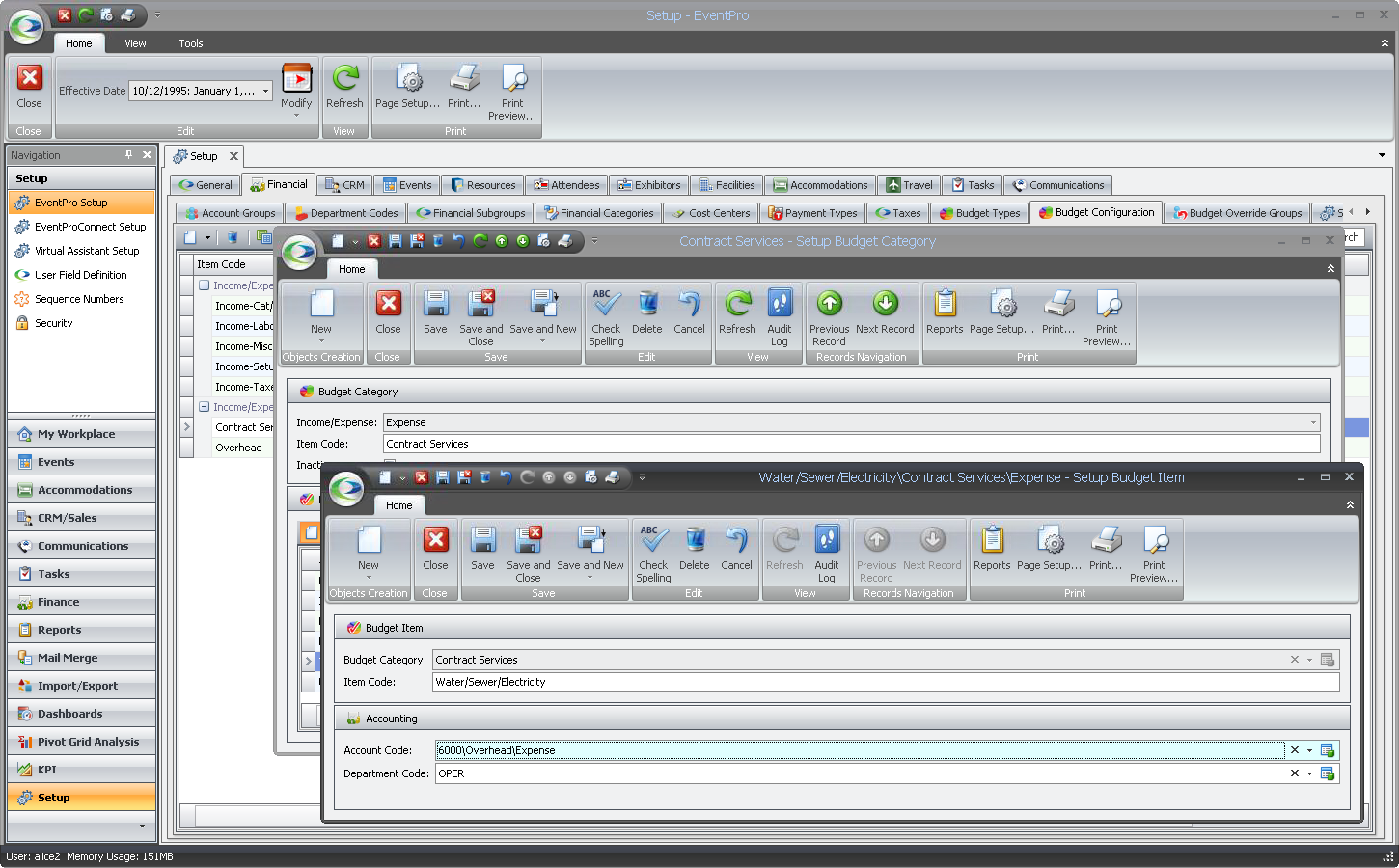
Task: Click Print Preview in Budget Item ribbon
Action: tap(1154, 555)
